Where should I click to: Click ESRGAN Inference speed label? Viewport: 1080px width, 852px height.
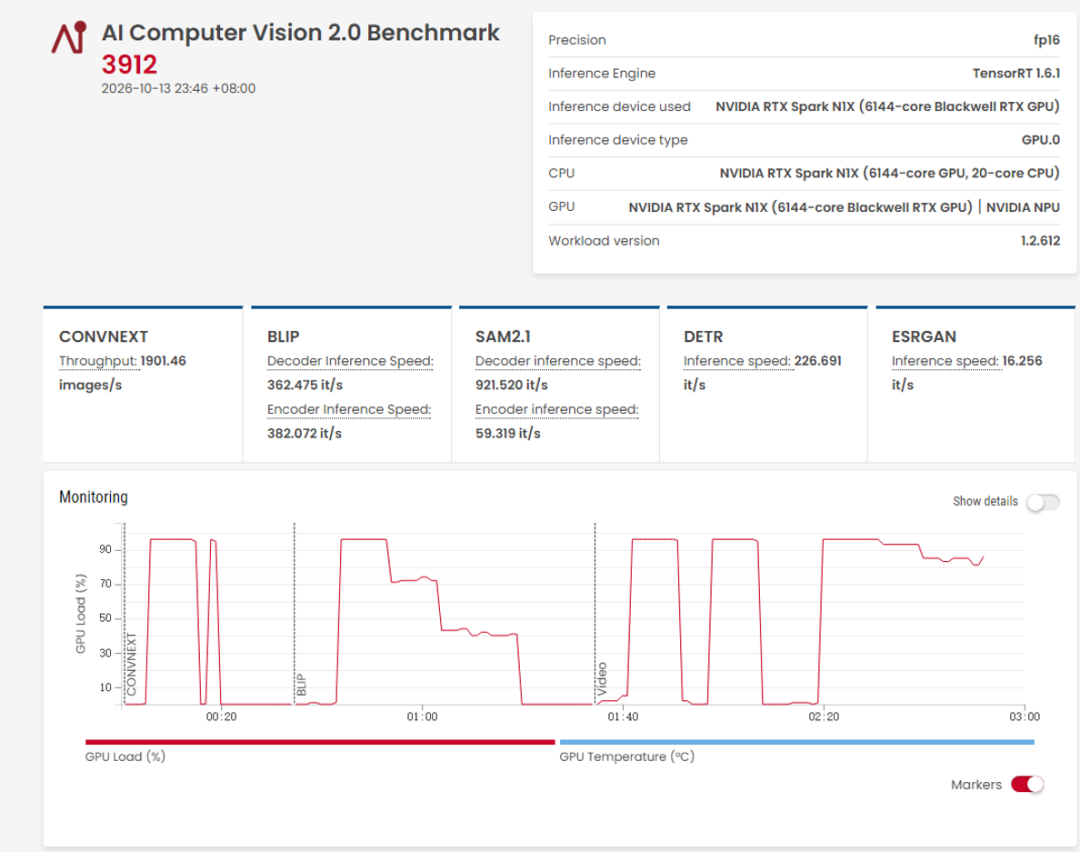945,361
